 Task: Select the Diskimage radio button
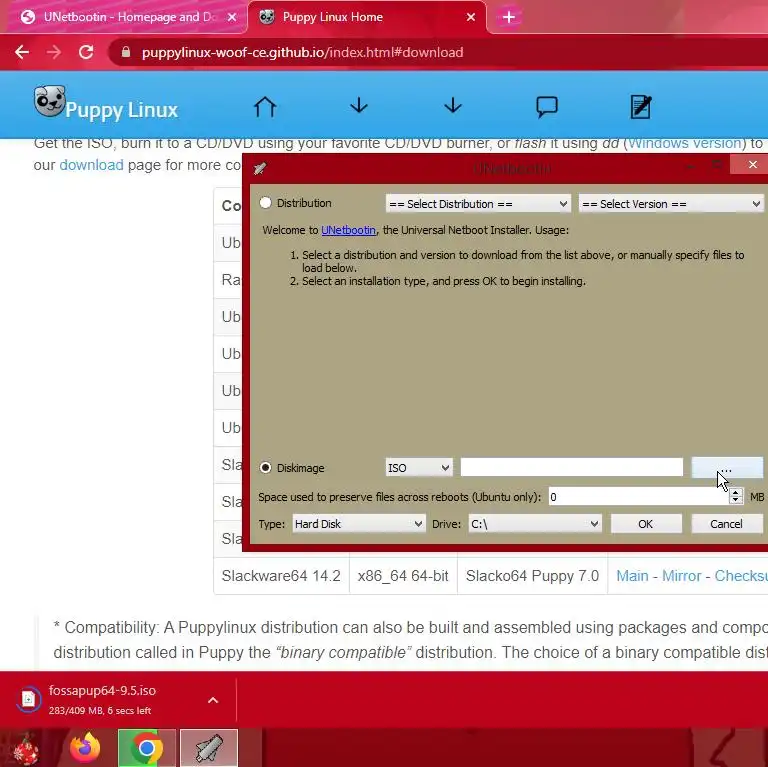(x=265, y=467)
